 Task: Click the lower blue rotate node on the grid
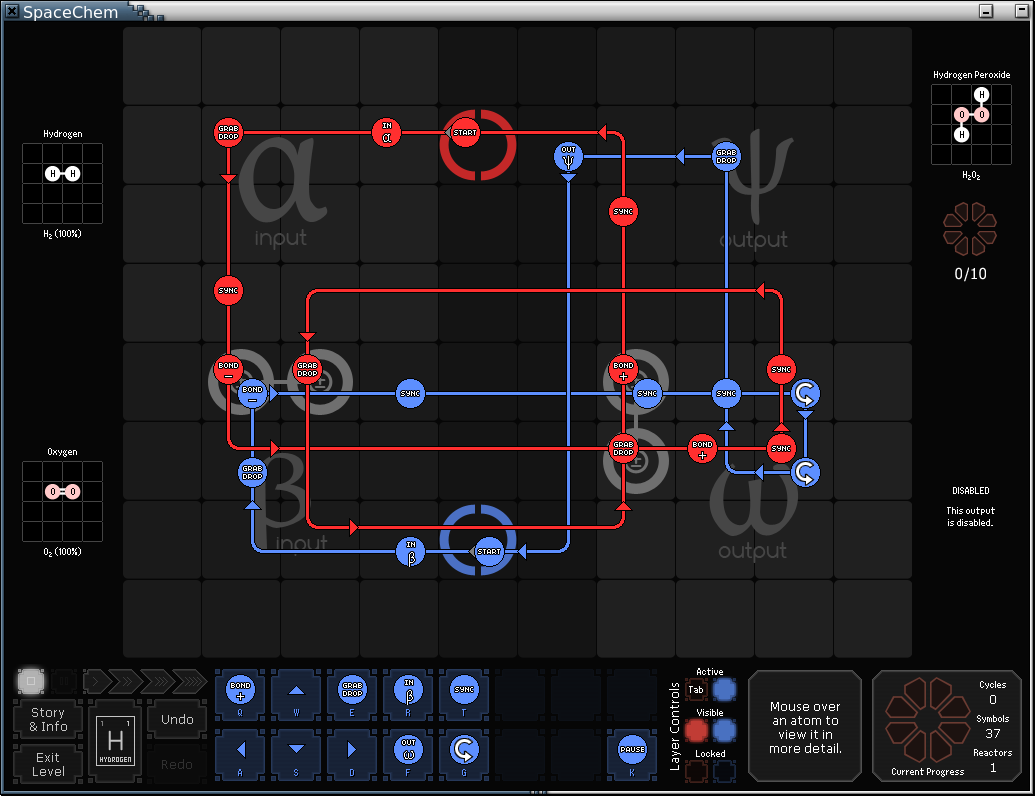click(x=805, y=473)
